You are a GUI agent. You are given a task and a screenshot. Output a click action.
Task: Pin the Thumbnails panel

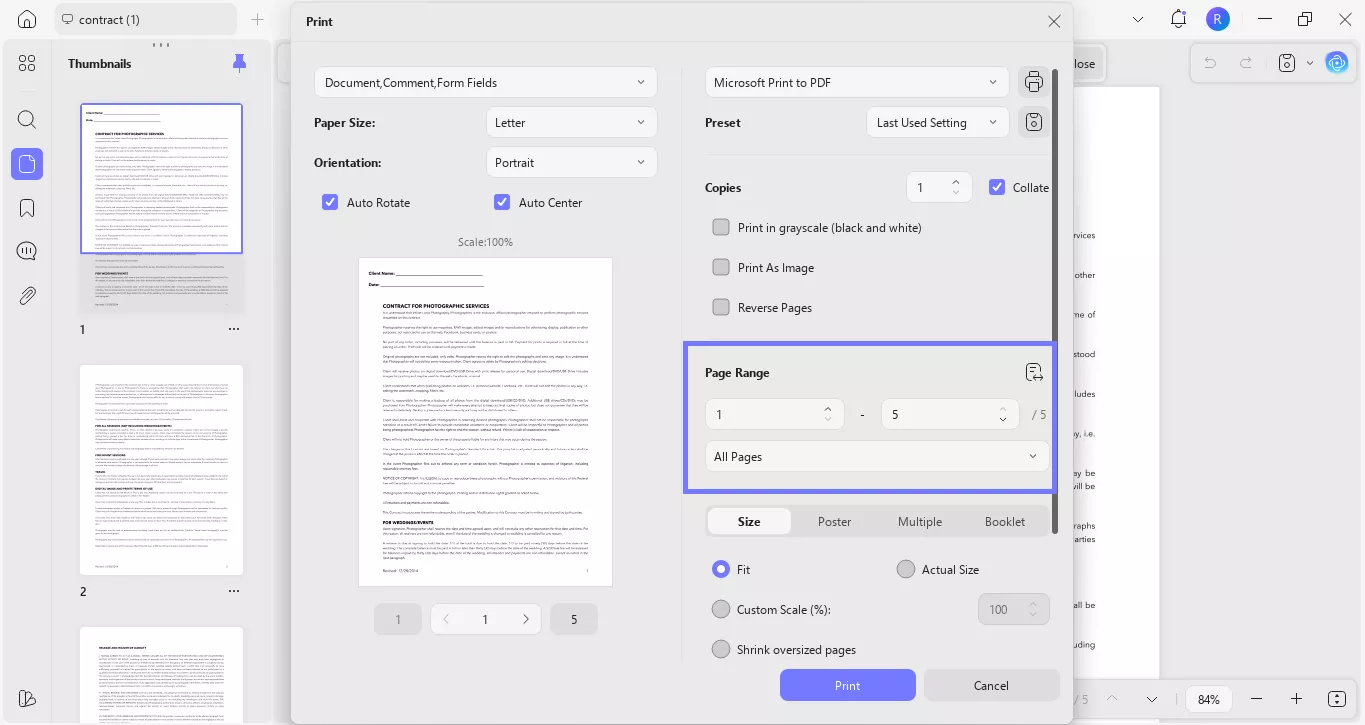(x=239, y=63)
